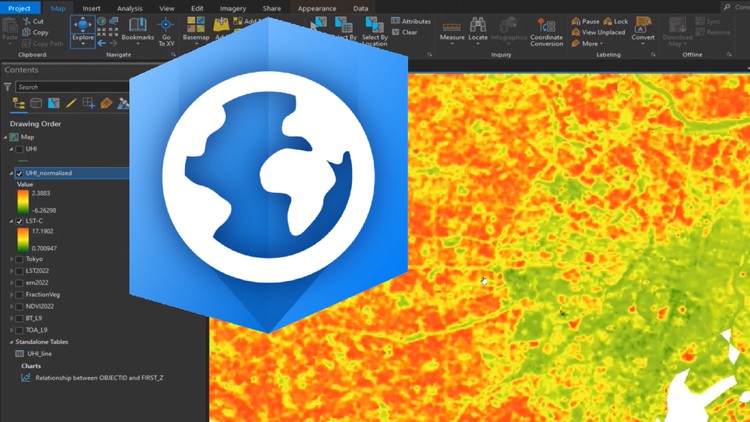Click the Contents Search field
Screen dimensions: 750x422
[72, 87]
